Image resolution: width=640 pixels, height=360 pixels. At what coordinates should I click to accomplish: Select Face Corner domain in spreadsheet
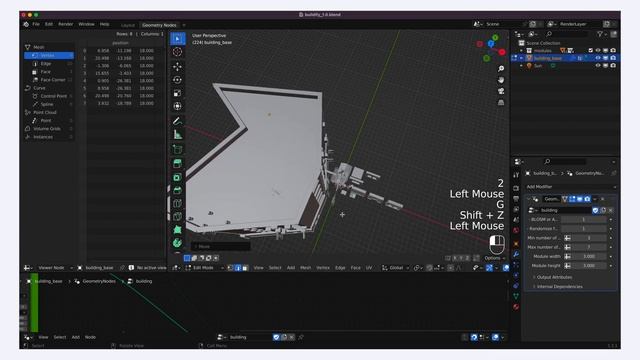click(49, 80)
